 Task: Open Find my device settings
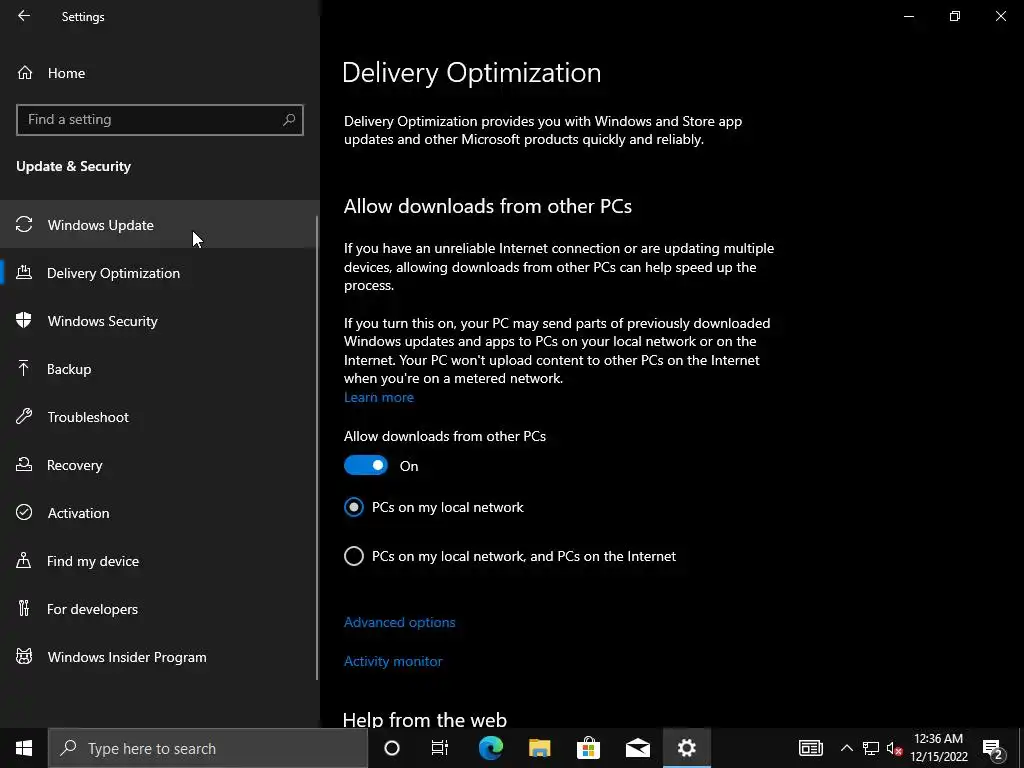coord(159,560)
